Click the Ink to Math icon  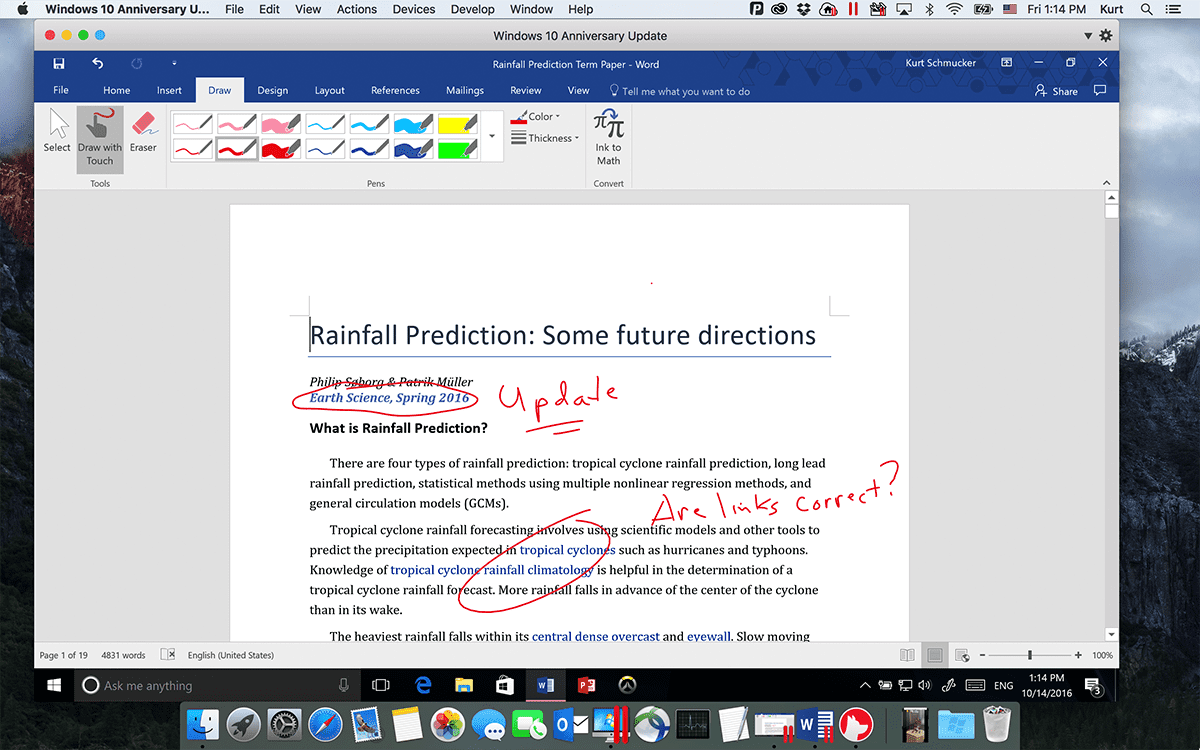click(x=608, y=136)
